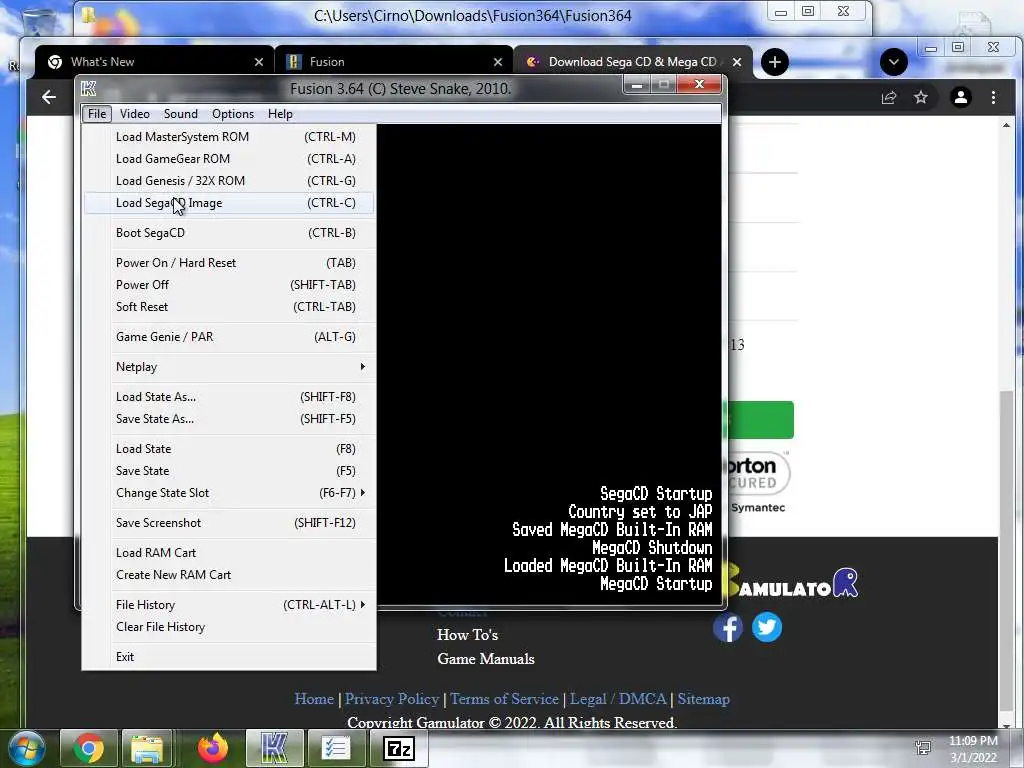Open the checklist app in taskbar
1024x768 pixels.
tap(336, 748)
